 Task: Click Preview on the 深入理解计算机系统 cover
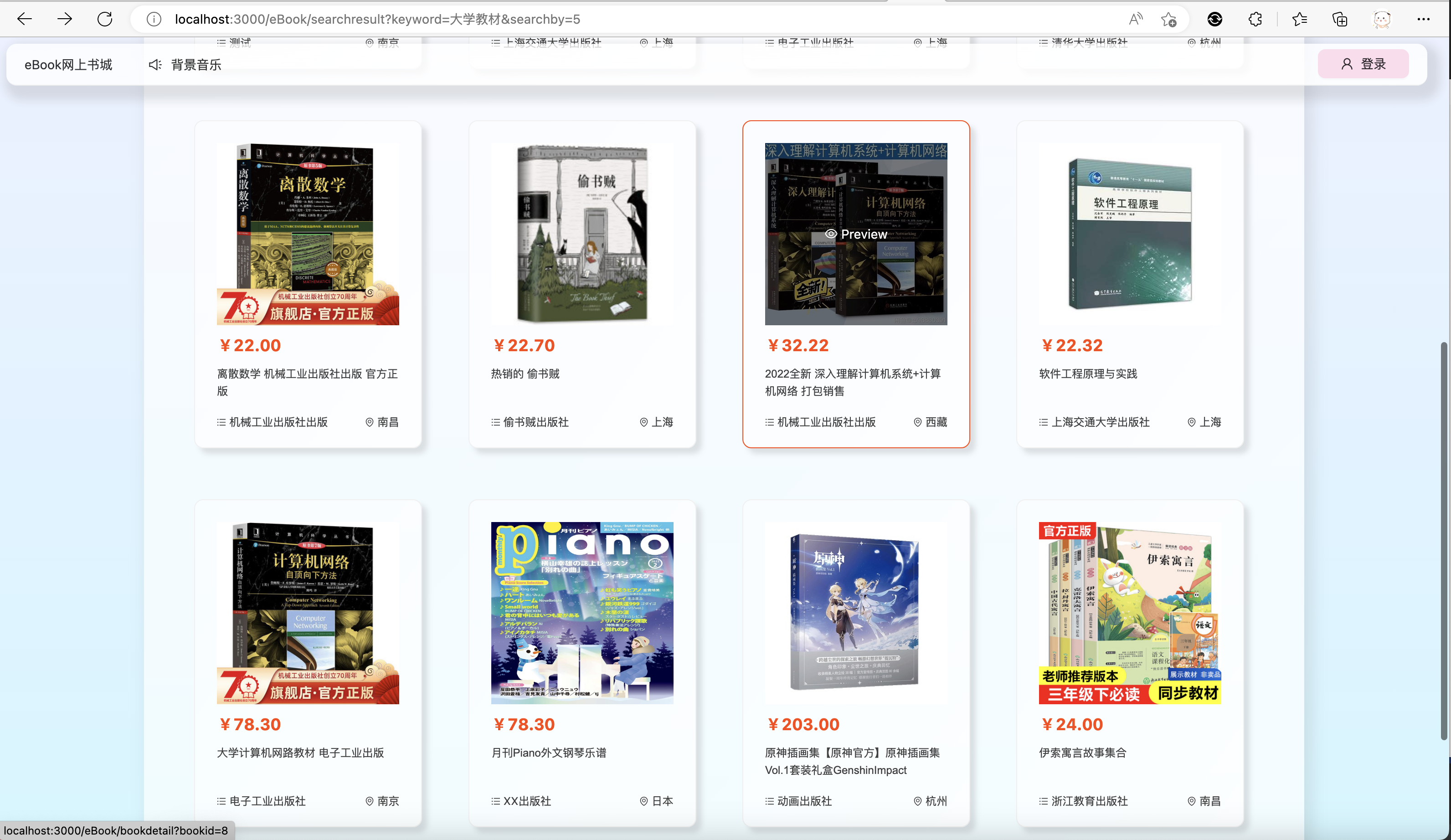tap(856, 234)
